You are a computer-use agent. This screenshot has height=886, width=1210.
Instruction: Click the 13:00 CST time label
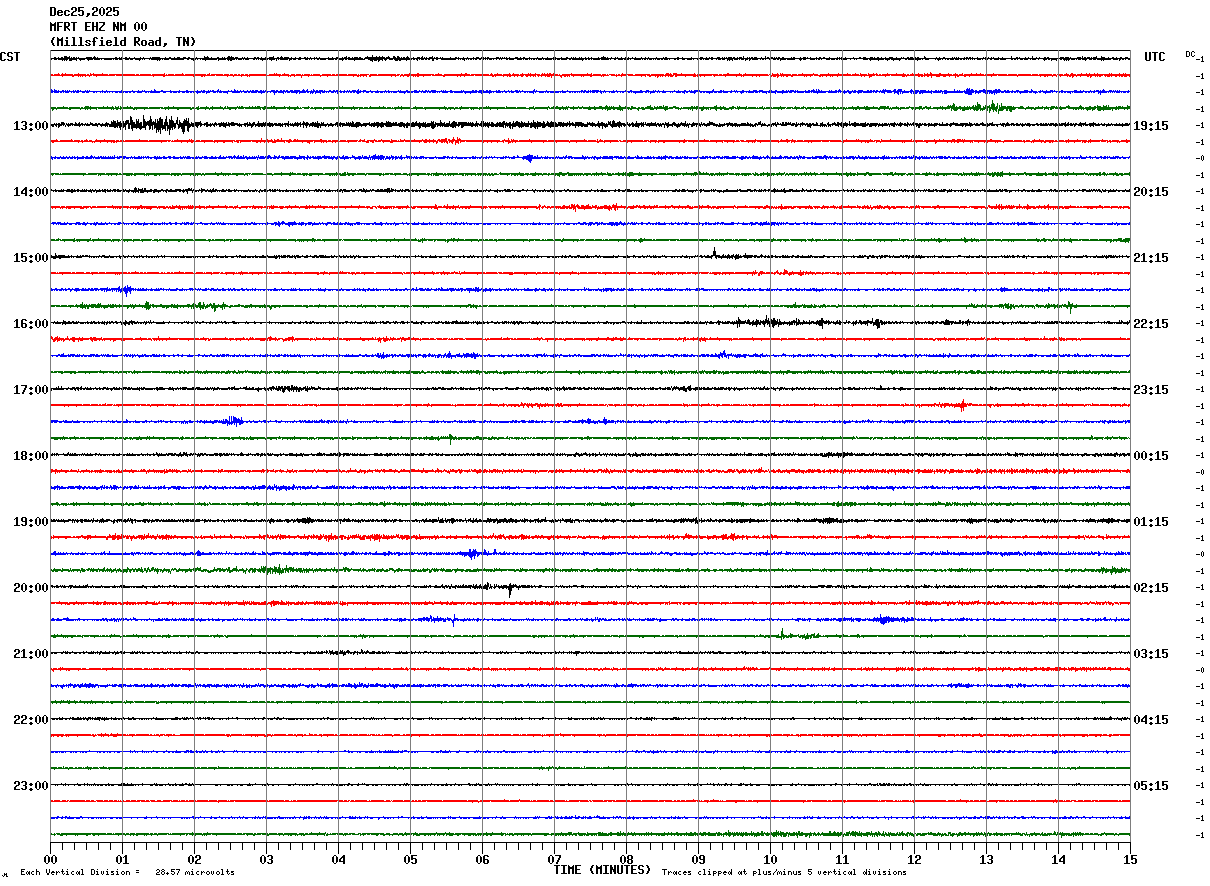30,126
